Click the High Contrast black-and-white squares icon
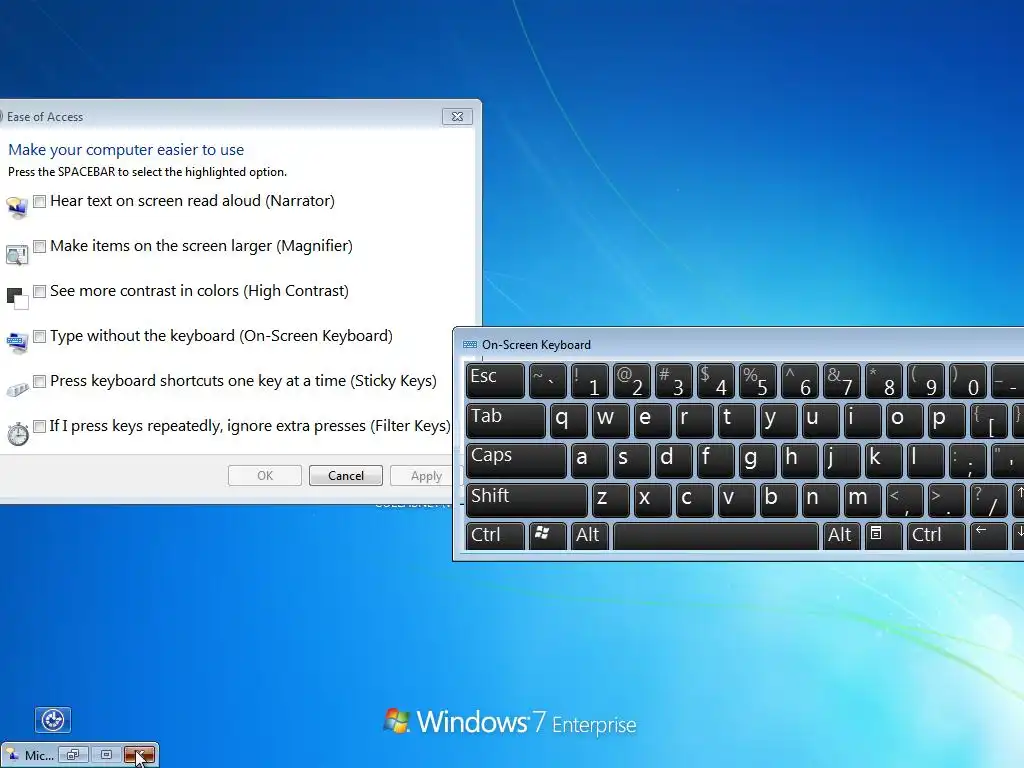 [x=18, y=298]
